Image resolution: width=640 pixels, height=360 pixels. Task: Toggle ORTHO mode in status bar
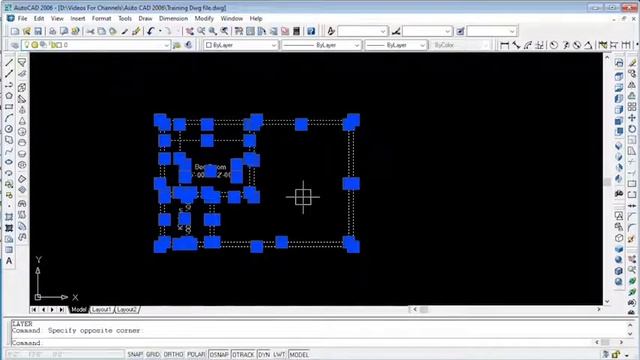tap(173, 355)
